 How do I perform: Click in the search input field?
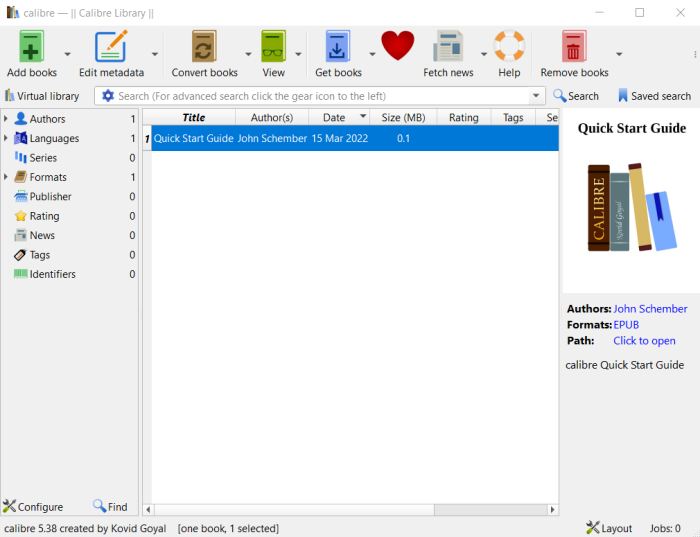(322, 96)
